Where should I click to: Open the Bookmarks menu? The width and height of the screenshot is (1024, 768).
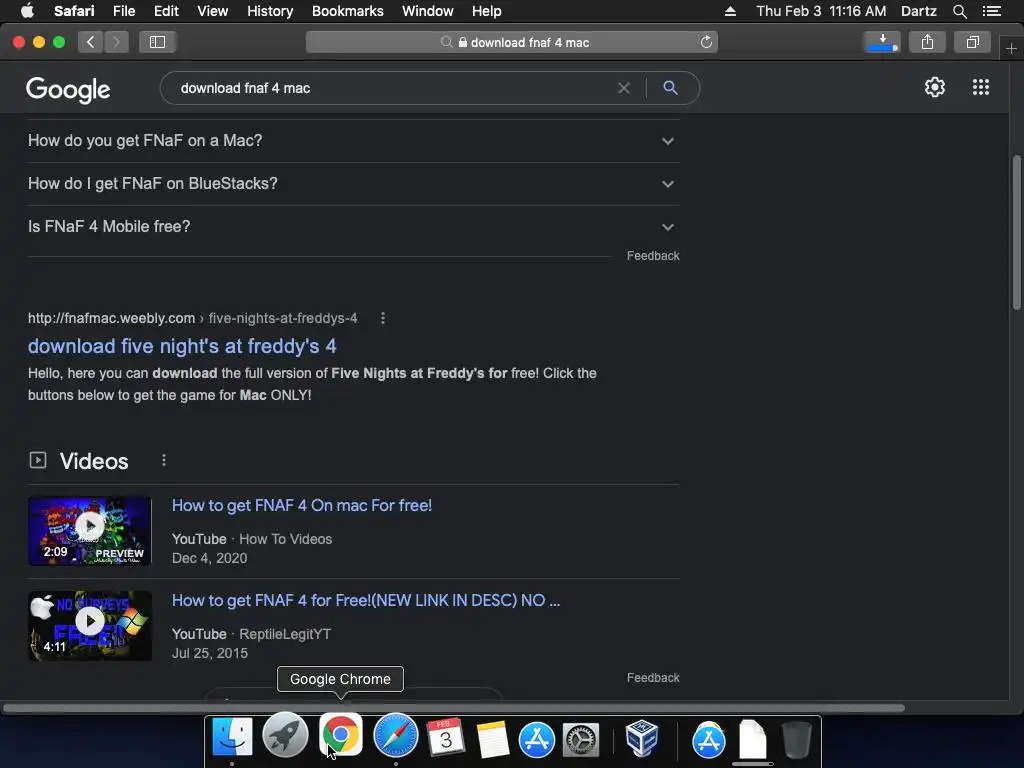pos(347,11)
